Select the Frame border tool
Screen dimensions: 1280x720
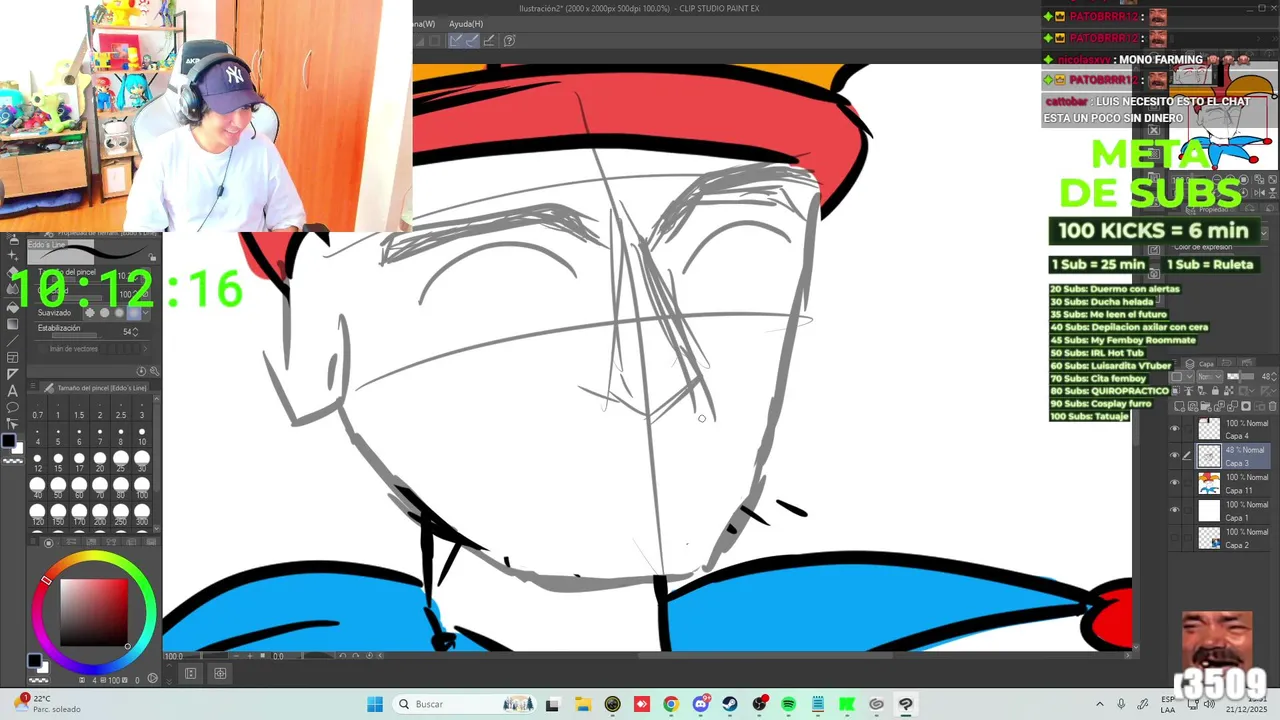[x=13, y=357]
